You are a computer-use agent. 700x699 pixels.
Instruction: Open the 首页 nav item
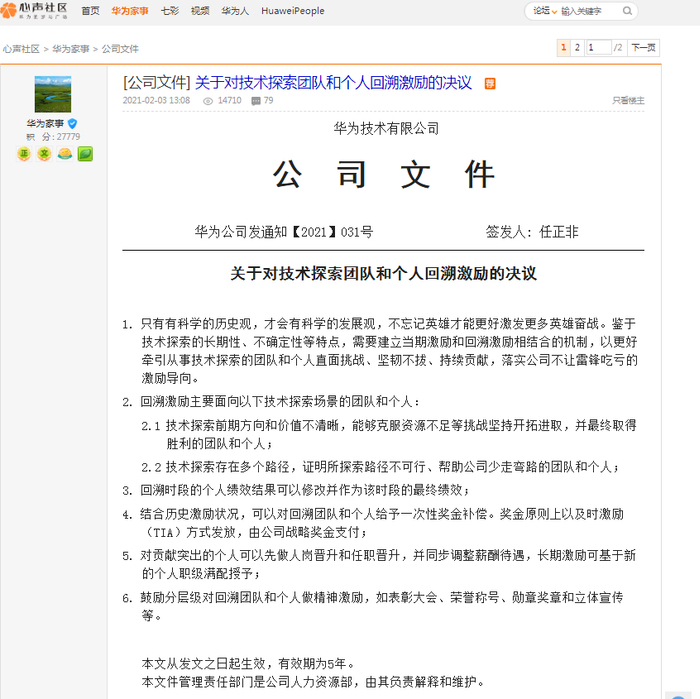tap(90, 11)
